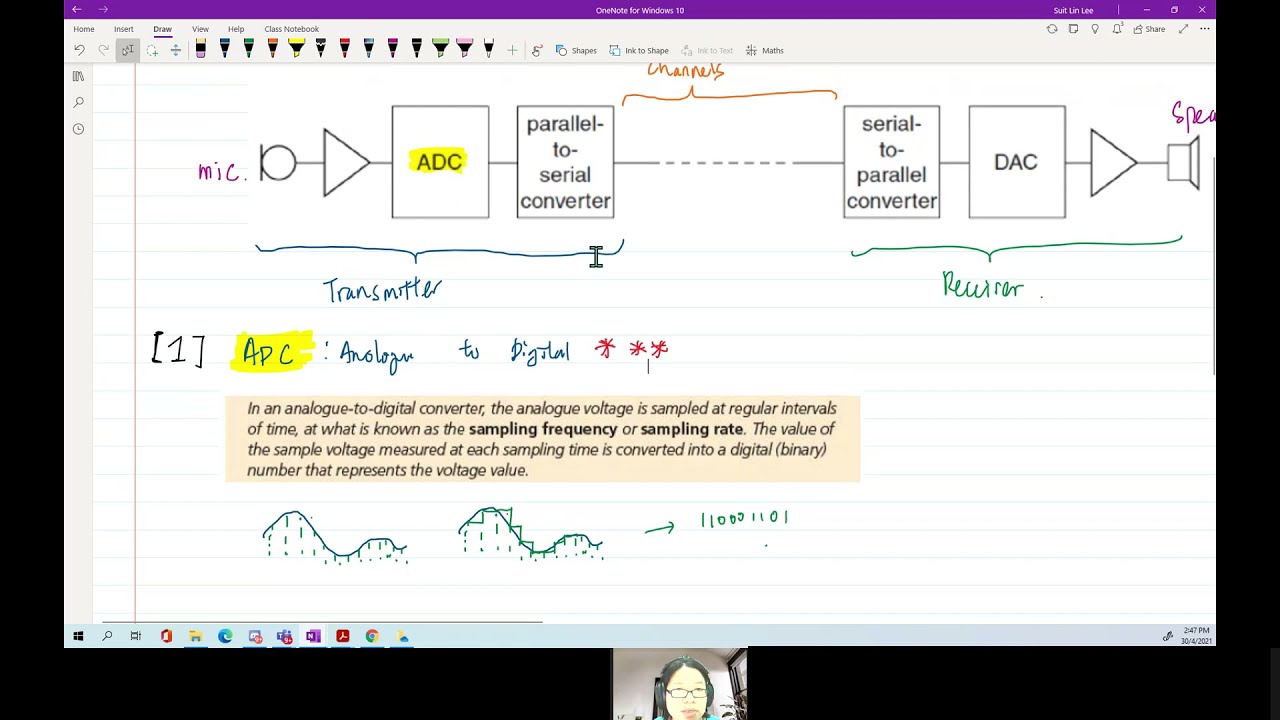The height and width of the screenshot is (720, 1280).
Task: Switch to the Draw tab
Action: 162,29
